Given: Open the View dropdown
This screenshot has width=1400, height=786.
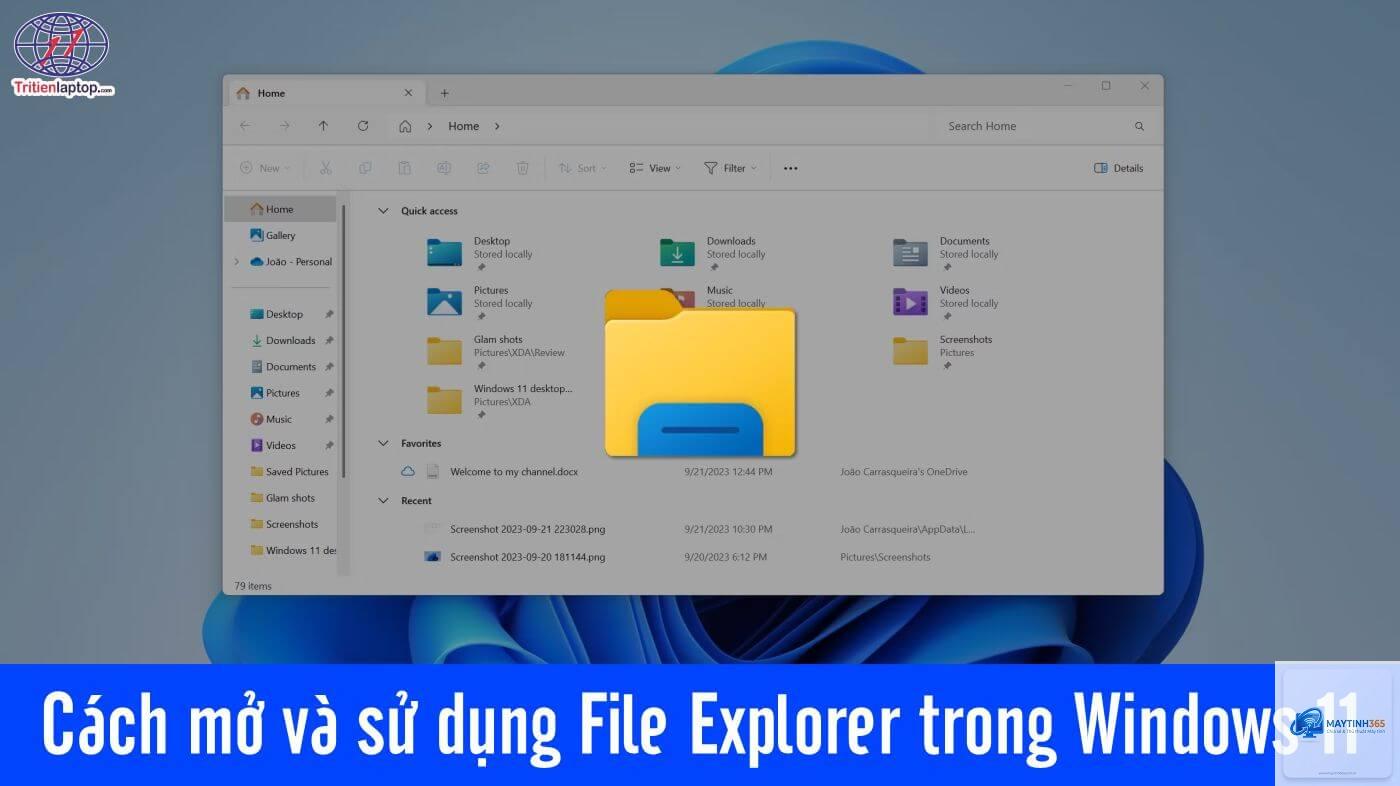Looking at the screenshot, I should (x=655, y=168).
